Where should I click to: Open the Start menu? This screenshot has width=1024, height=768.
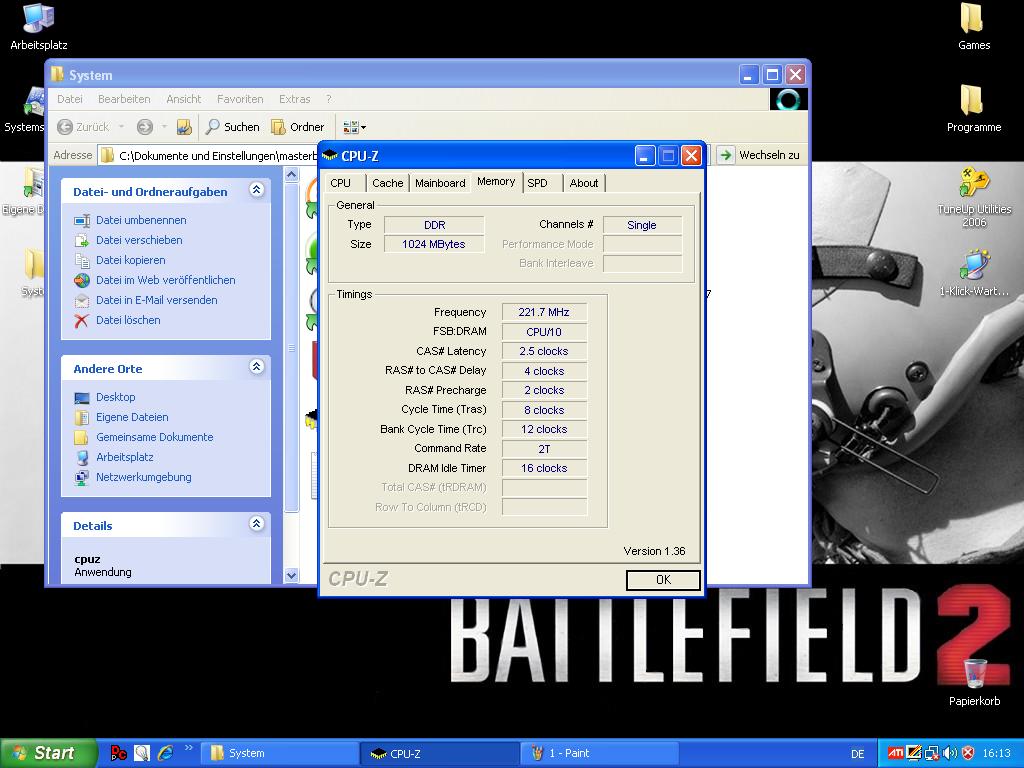click(47, 754)
